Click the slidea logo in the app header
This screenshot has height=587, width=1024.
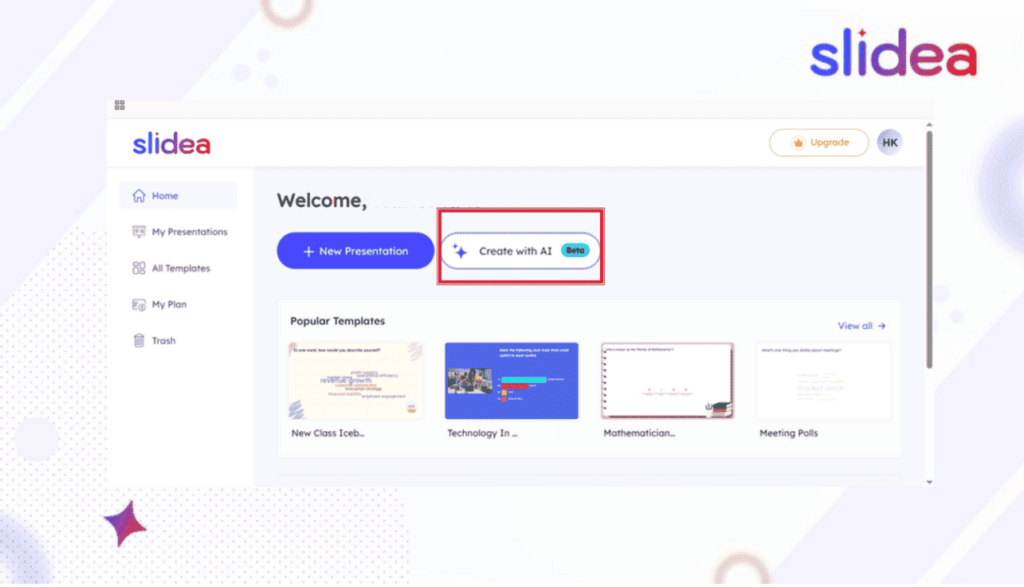pyautogui.click(x=172, y=144)
